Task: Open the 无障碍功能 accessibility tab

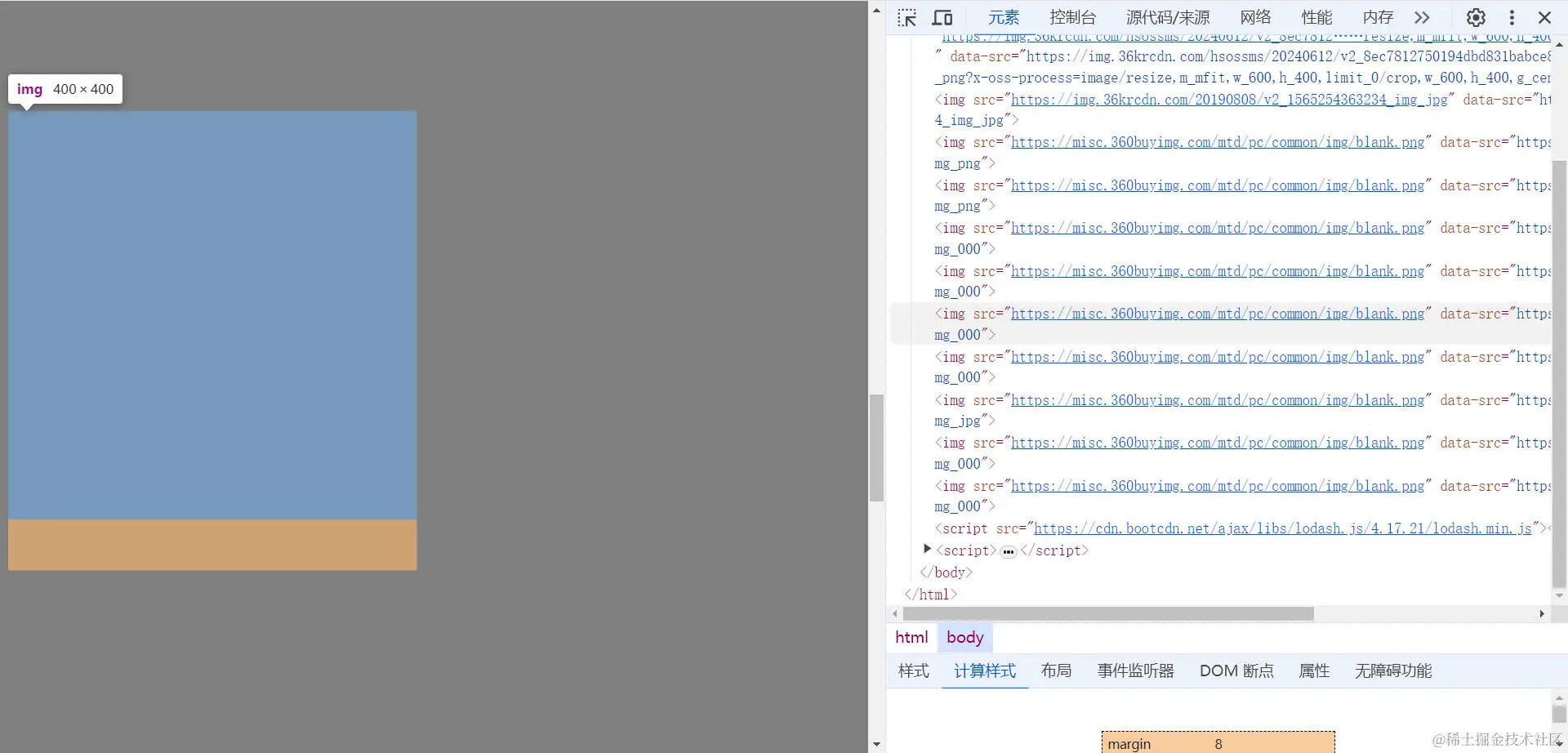Action: pos(1392,671)
